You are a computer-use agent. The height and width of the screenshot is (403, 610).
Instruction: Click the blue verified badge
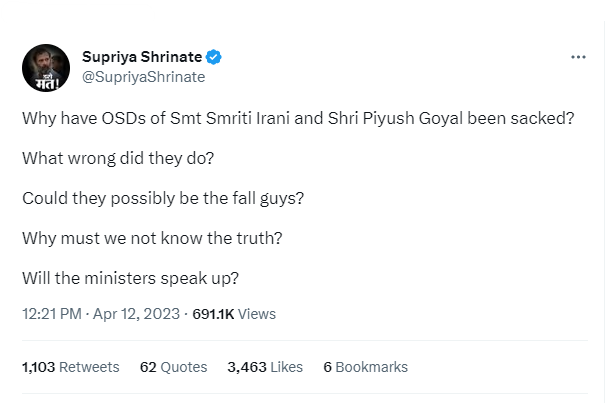pos(214,57)
